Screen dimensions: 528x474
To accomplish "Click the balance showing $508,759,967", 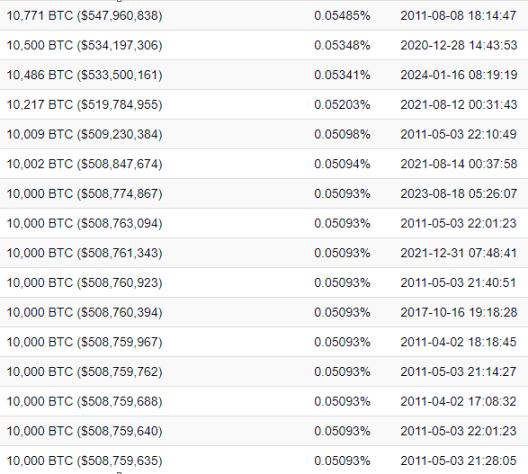I will point(85,342).
